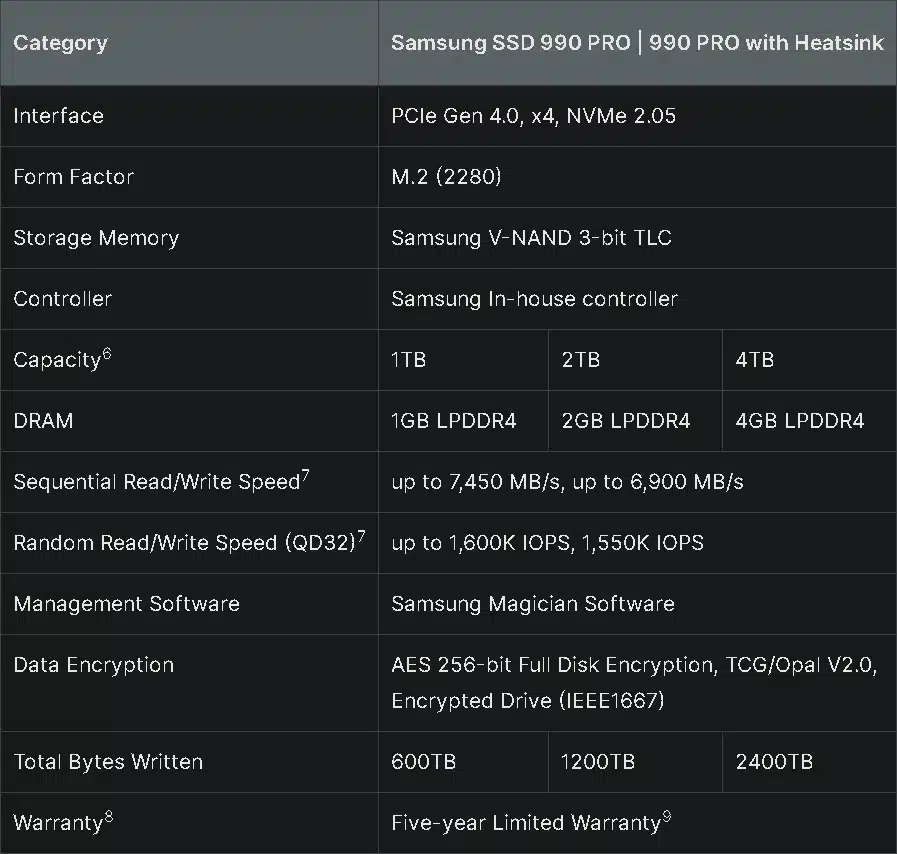
Task: Select the Samsung V-NAND 3-bit TLC cell
Action: [x=531, y=238]
